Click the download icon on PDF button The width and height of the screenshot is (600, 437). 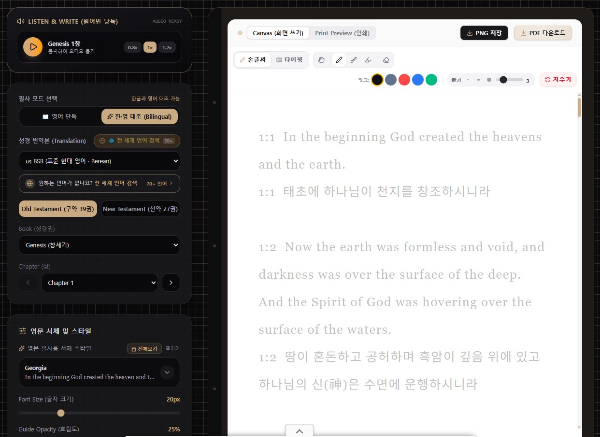(523, 33)
